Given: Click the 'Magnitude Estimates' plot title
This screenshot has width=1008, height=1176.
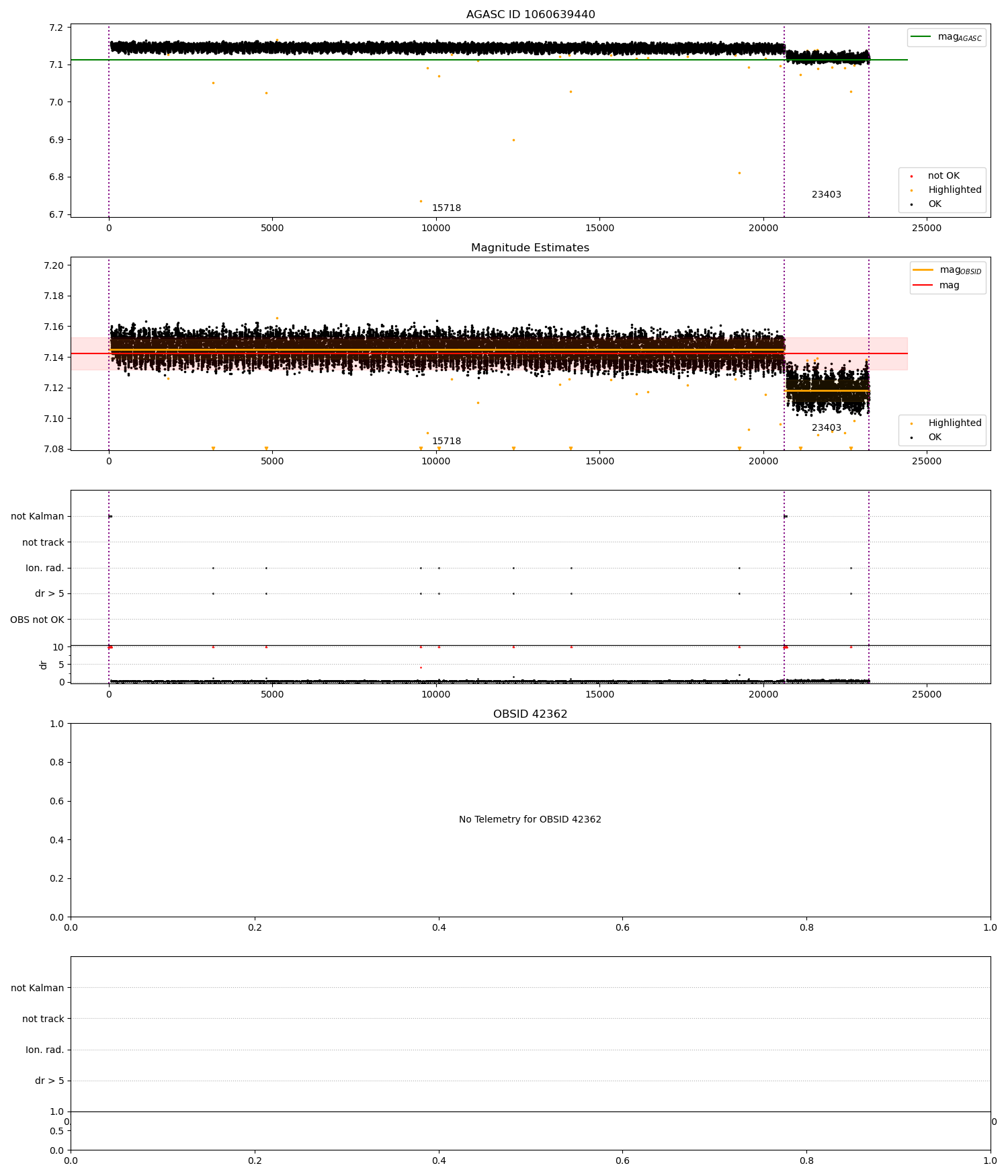Looking at the screenshot, I should [x=530, y=248].
